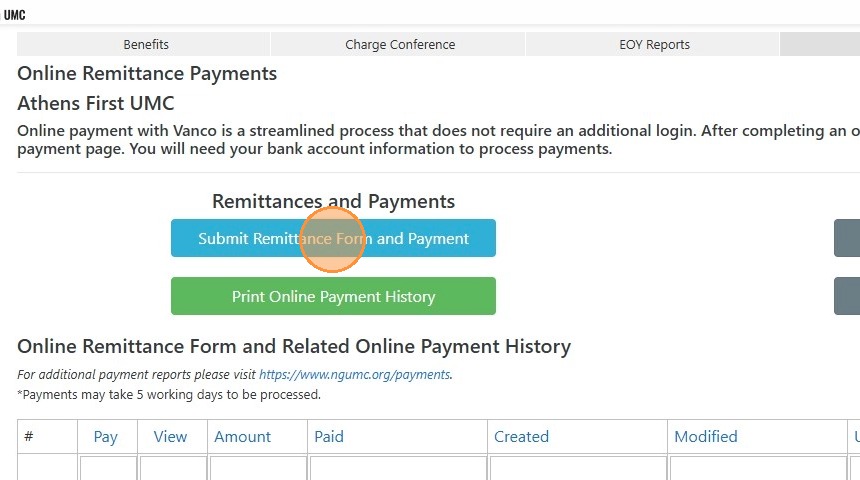
Task: Click first-row cell under Amount column
Action: coord(256,468)
